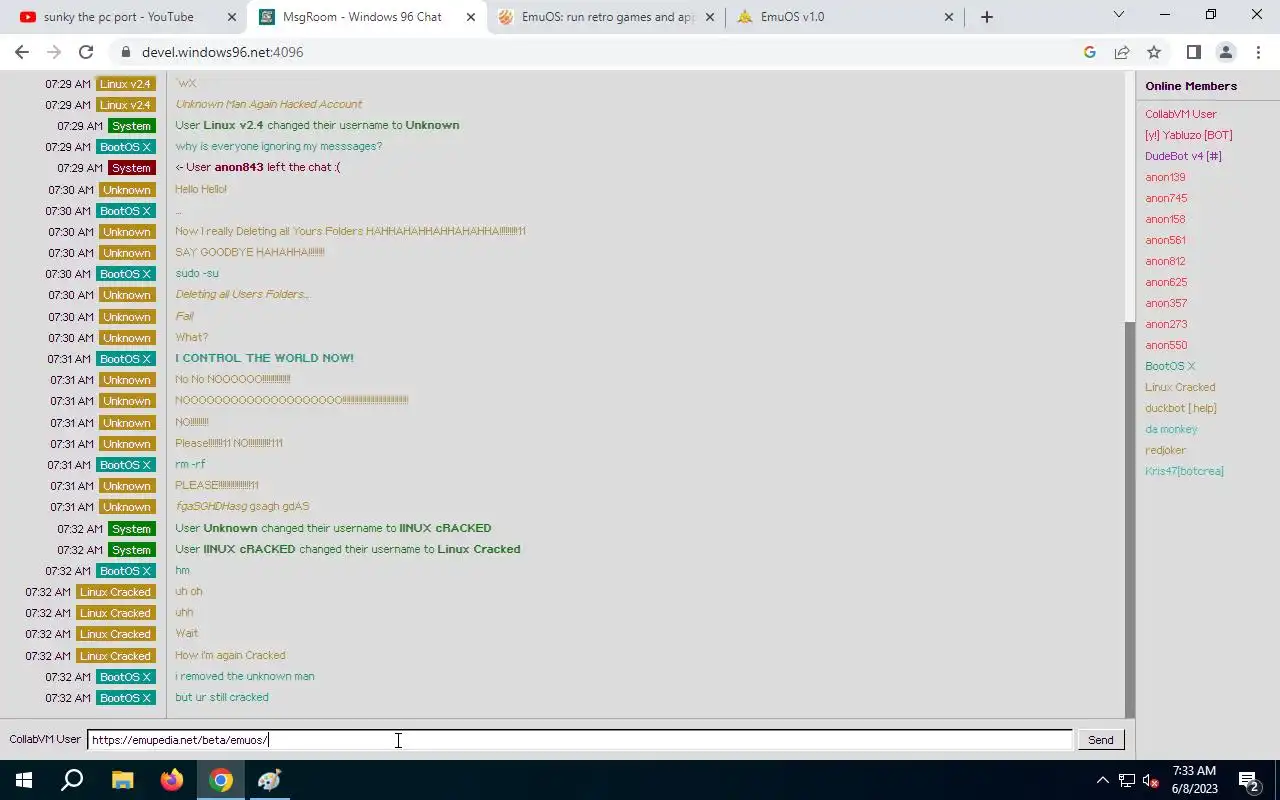The height and width of the screenshot is (800, 1280).
Task: Select anon812 in member list
Action: coord(1165,261)
